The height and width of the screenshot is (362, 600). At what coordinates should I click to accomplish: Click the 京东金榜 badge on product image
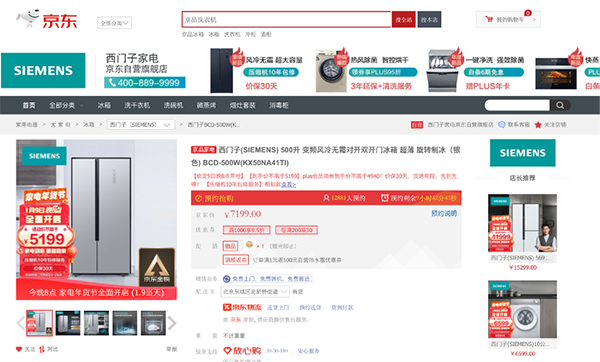[x=157, y=267]
